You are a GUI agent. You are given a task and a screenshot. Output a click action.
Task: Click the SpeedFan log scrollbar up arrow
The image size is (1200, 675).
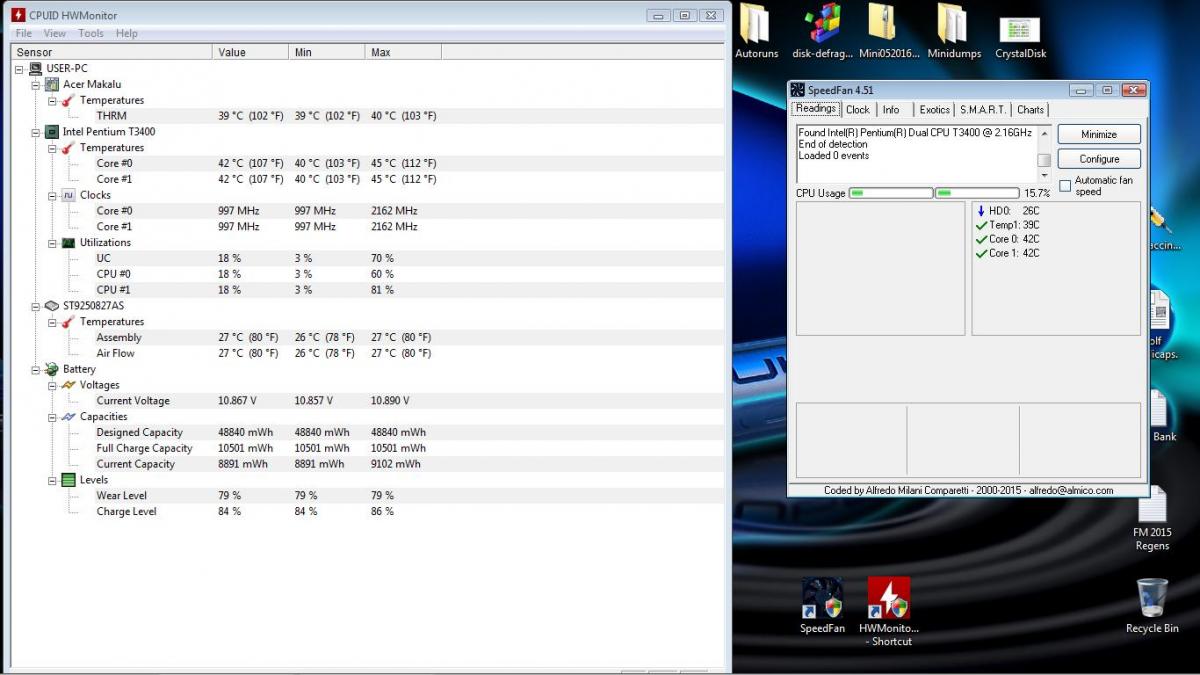click(x=1044, y=133)
